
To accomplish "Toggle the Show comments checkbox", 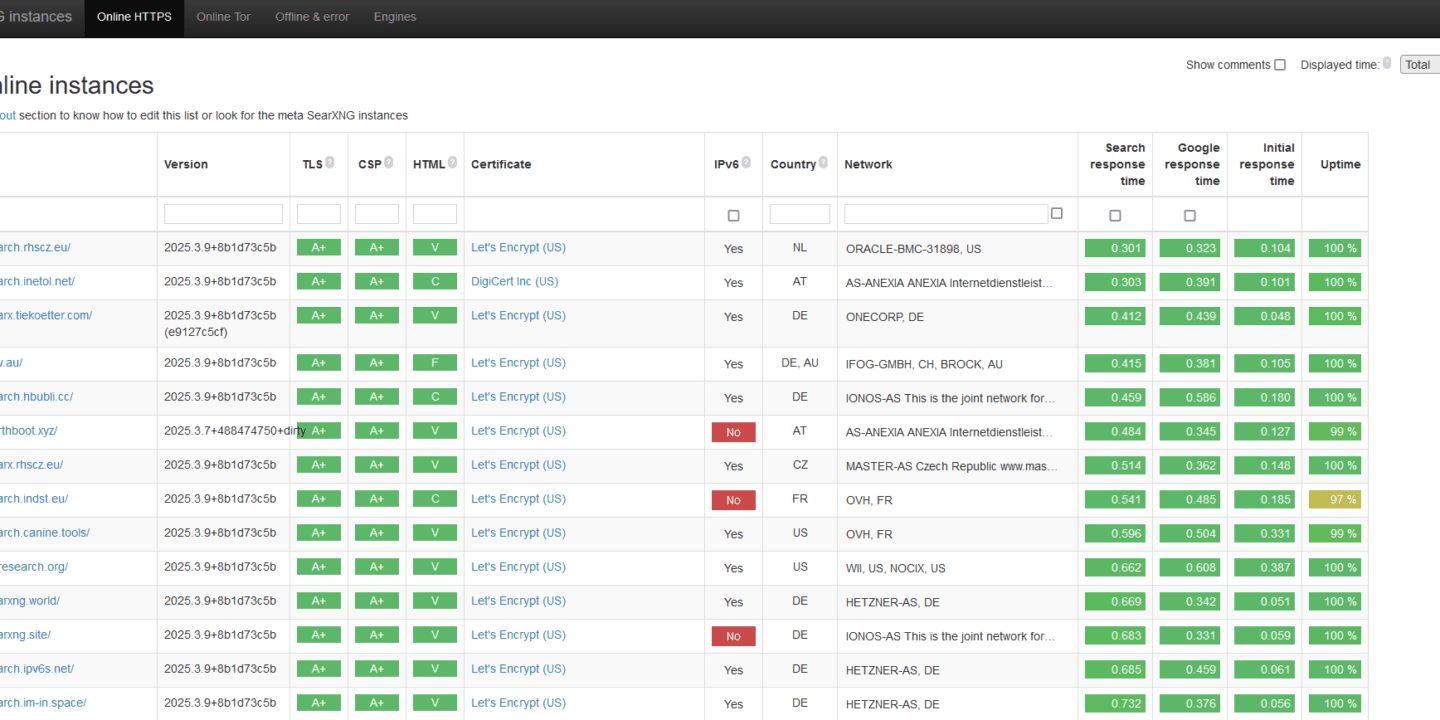I will click(x=1279, y=65).
